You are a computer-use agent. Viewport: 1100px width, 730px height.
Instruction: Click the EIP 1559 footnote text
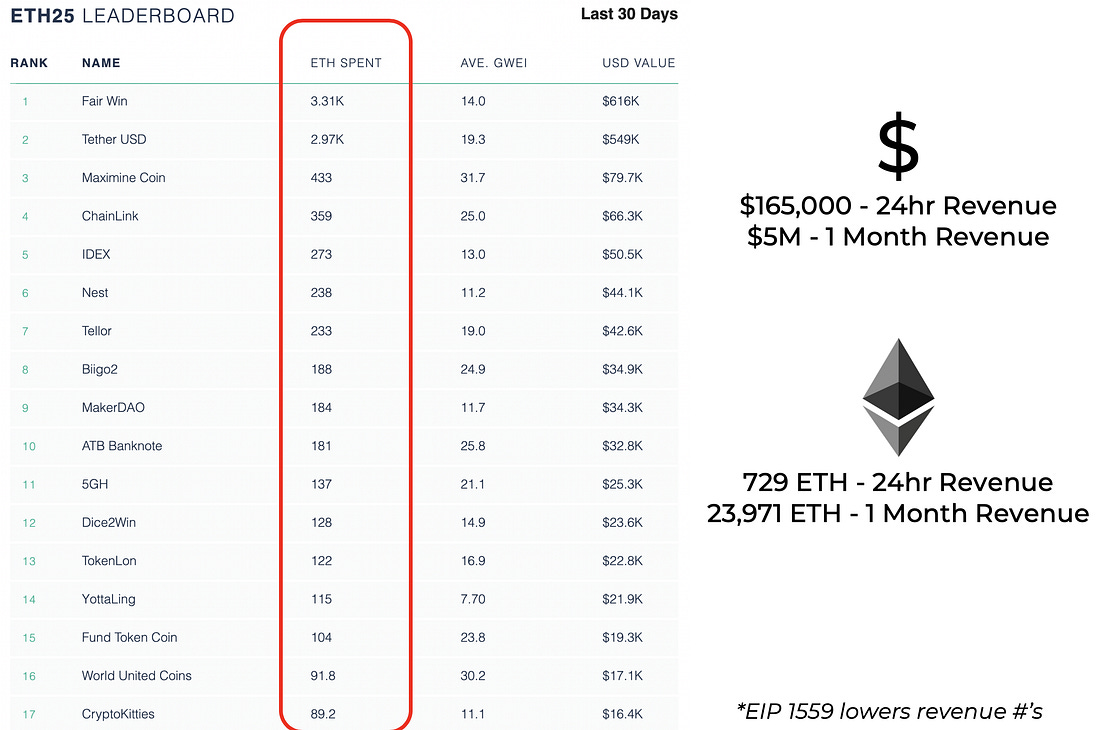point(890,711)
